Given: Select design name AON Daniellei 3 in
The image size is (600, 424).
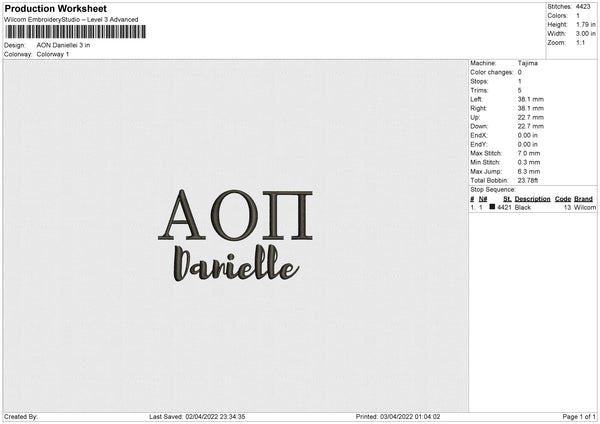Looking at the screenshot, I should pyautogui.click(x=64, y=45).
